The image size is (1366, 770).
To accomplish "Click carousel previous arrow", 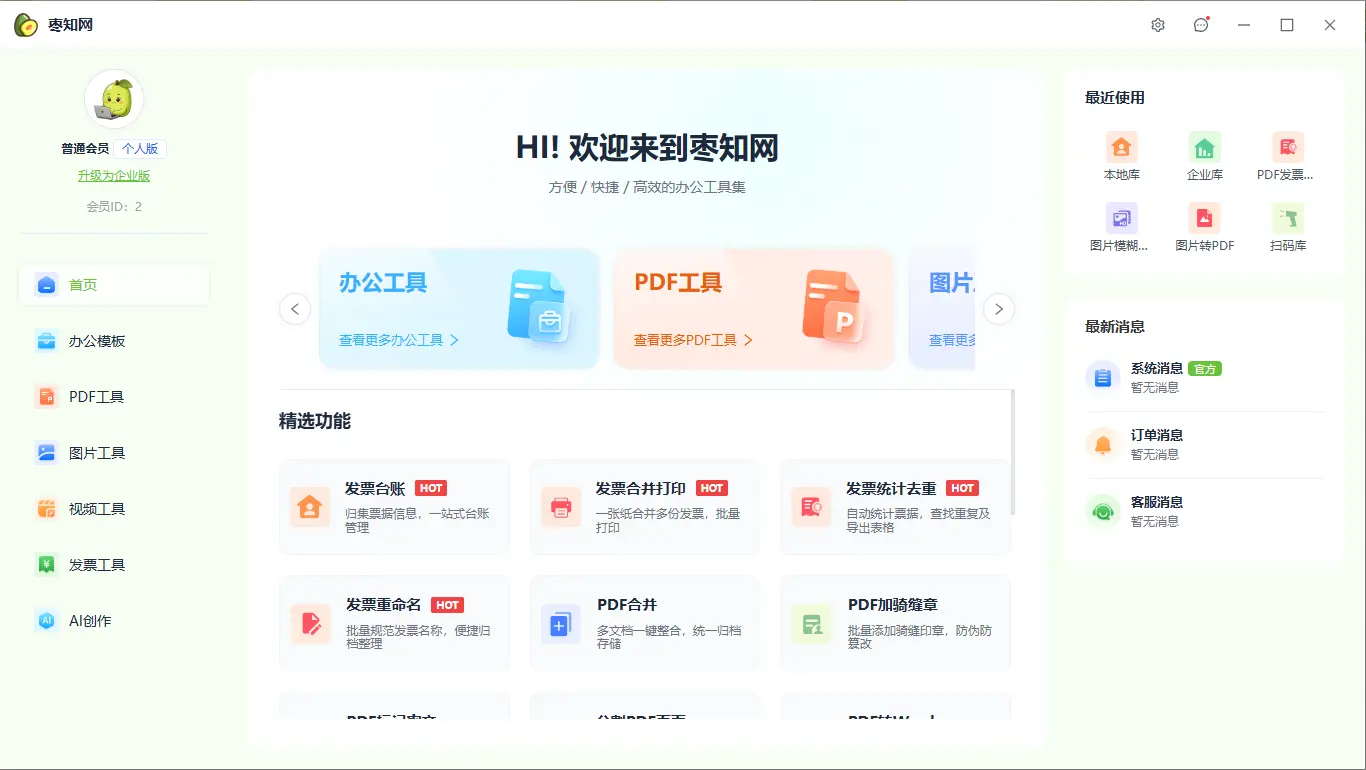I will tap(294, 309).
